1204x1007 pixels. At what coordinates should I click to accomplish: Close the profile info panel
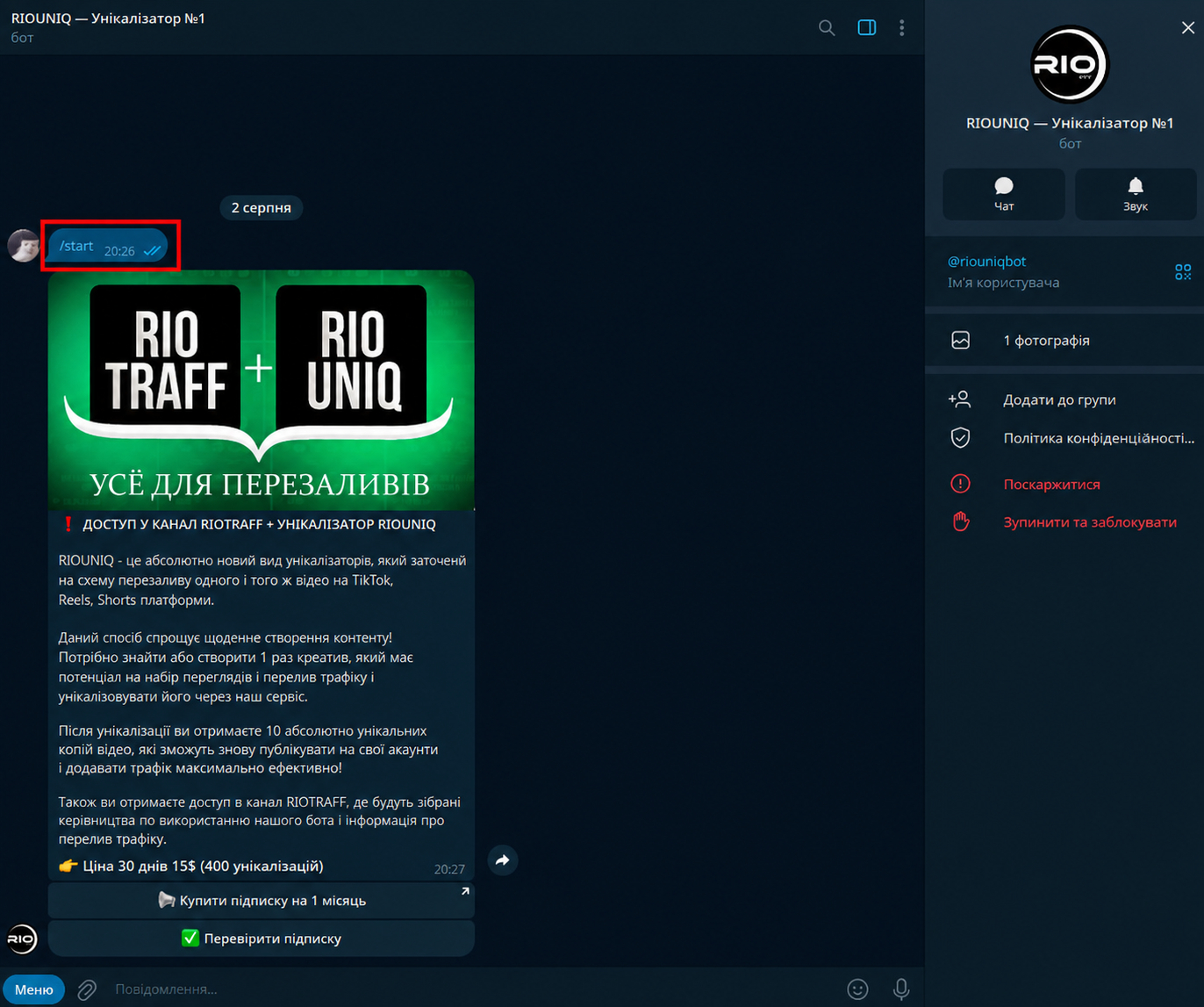(x=1187, y=27)
